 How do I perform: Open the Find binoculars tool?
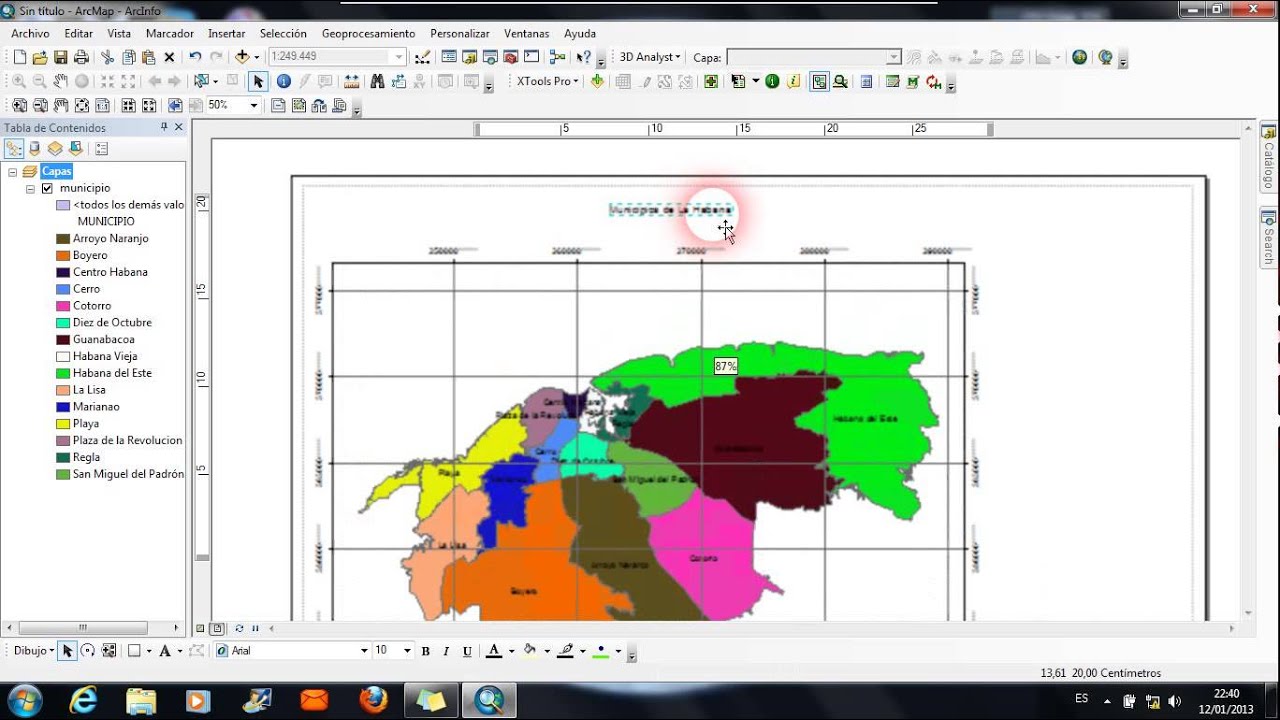point(377,81)
